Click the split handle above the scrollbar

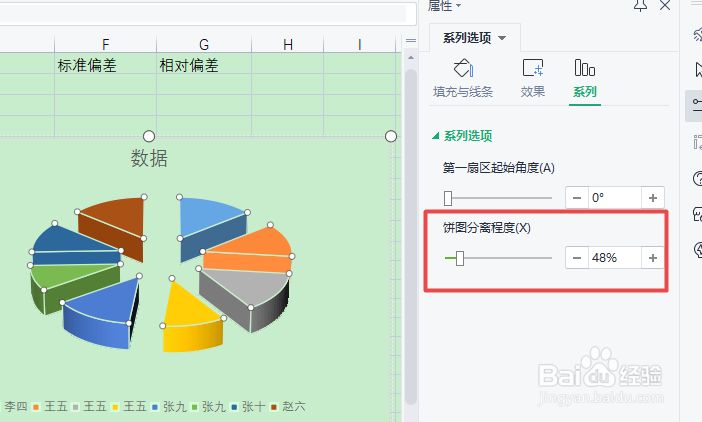pos(411,41)
